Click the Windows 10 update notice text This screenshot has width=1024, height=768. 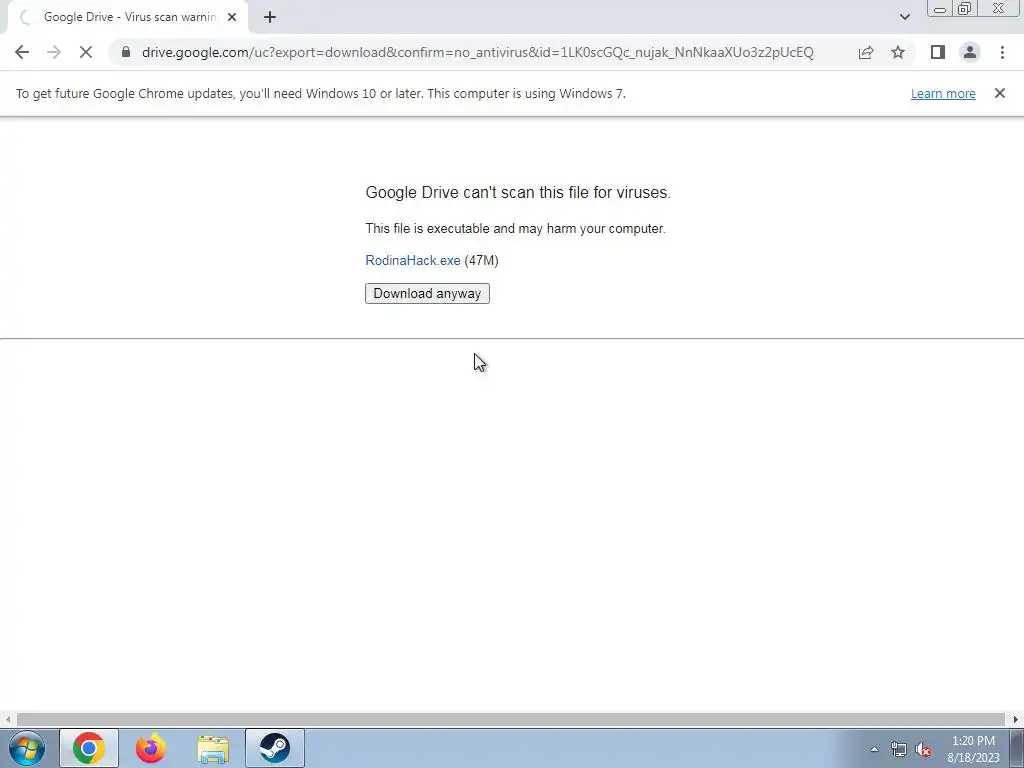tap(321, 93)
